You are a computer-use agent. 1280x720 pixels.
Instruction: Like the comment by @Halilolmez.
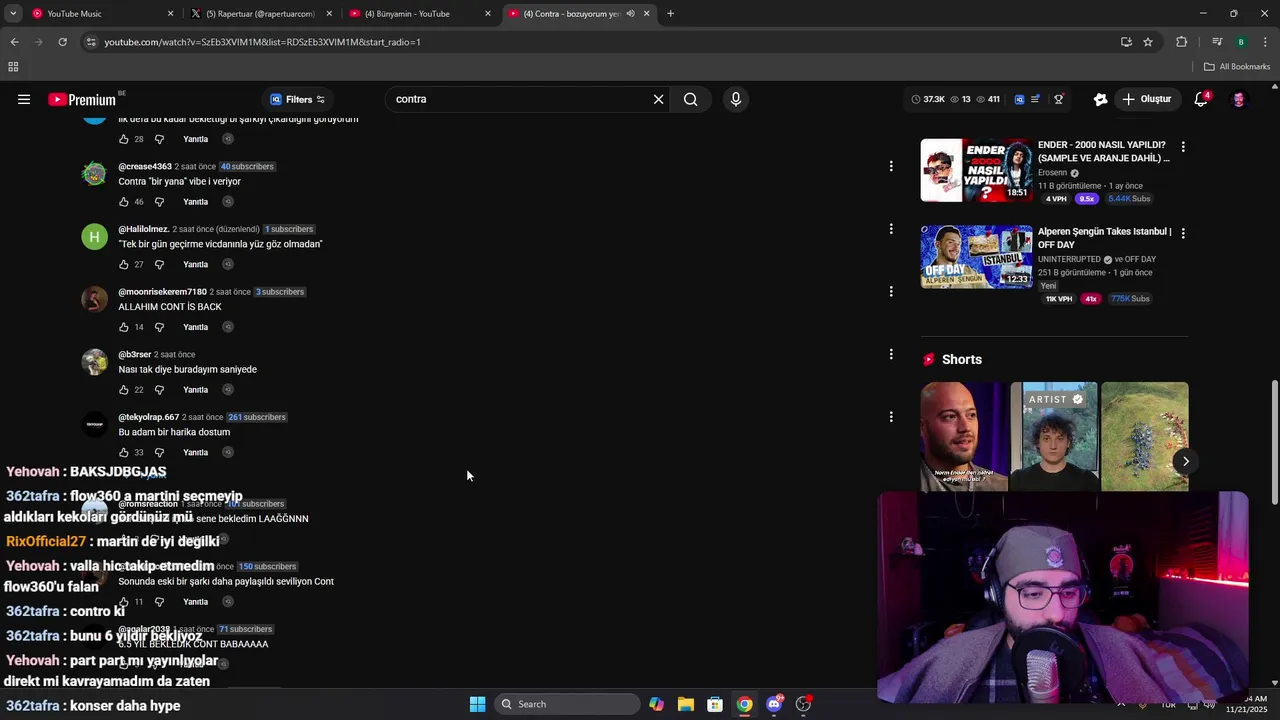pos(124,265)
